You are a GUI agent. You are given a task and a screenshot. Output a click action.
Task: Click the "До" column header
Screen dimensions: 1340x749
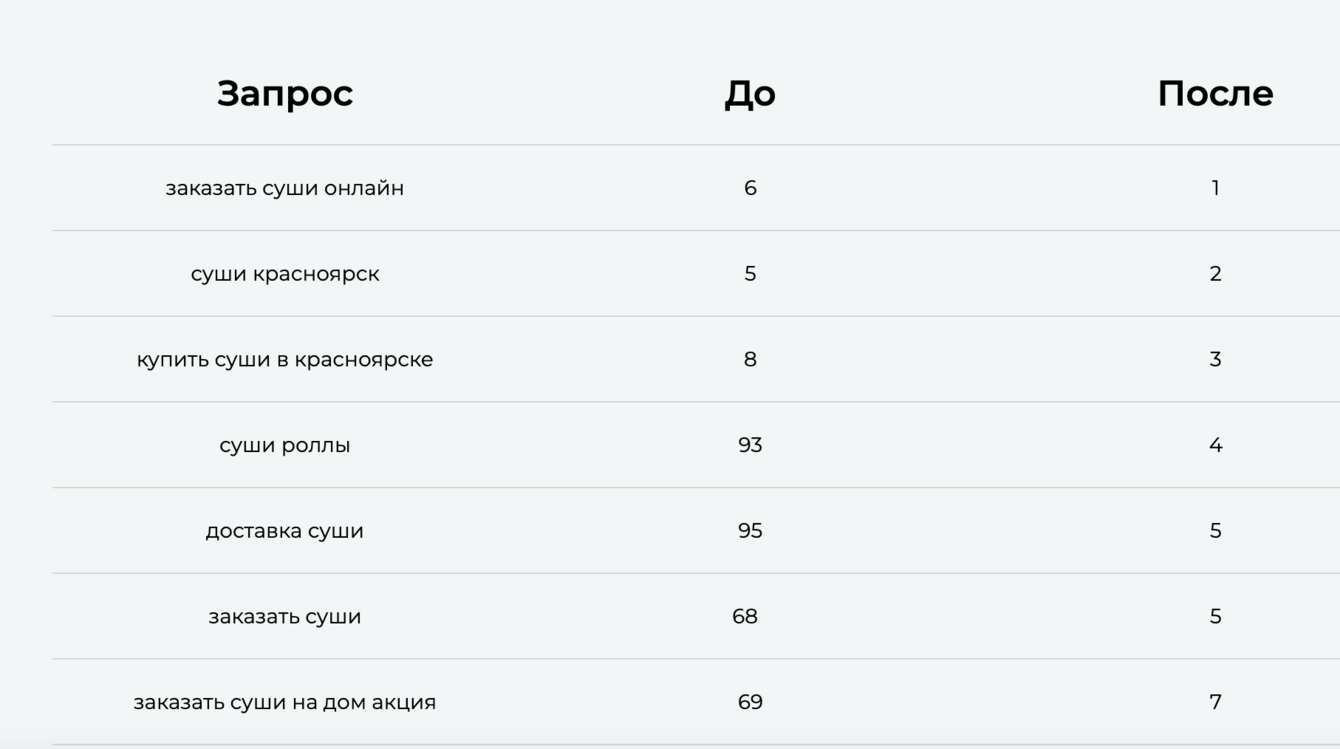click(x=750, y=93)
